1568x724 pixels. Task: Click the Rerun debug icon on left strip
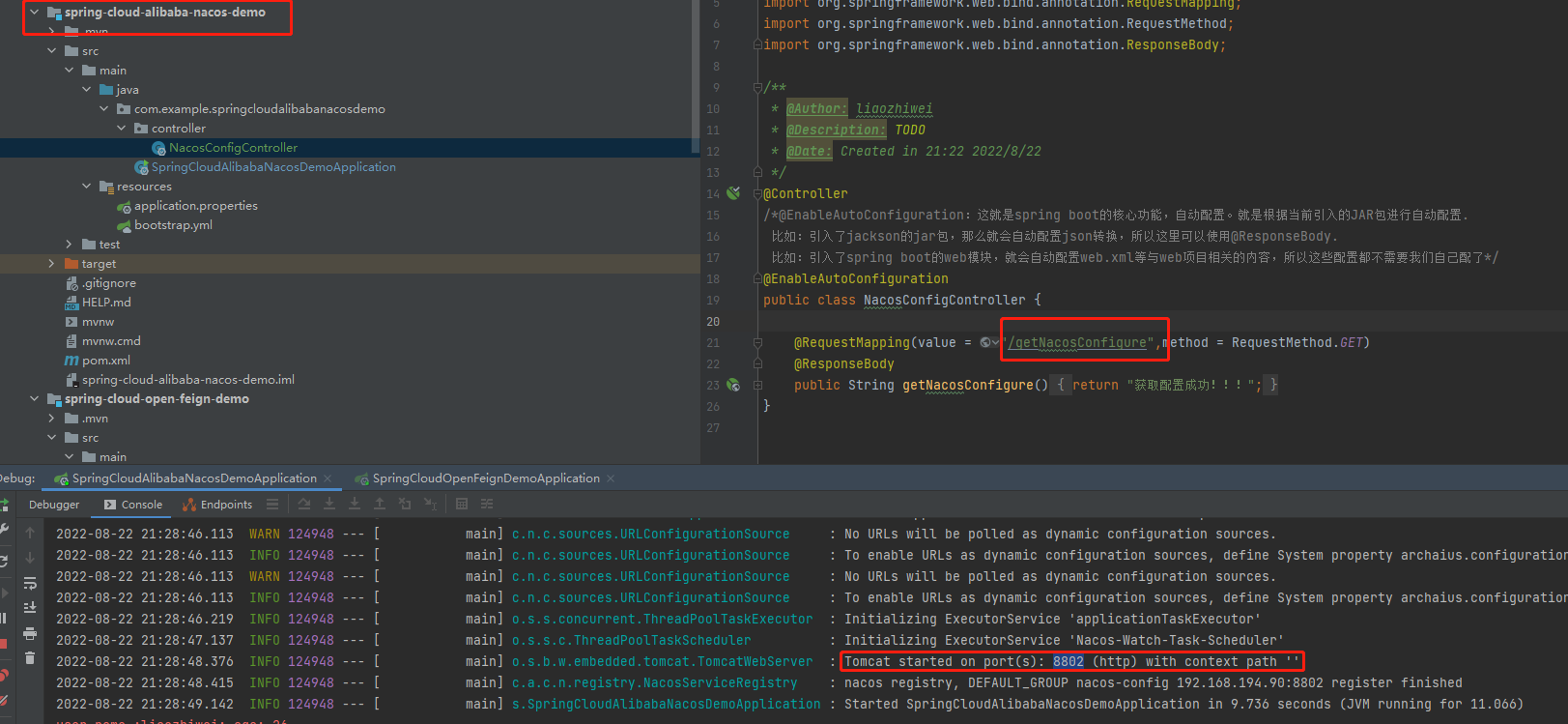pos(4,504)
